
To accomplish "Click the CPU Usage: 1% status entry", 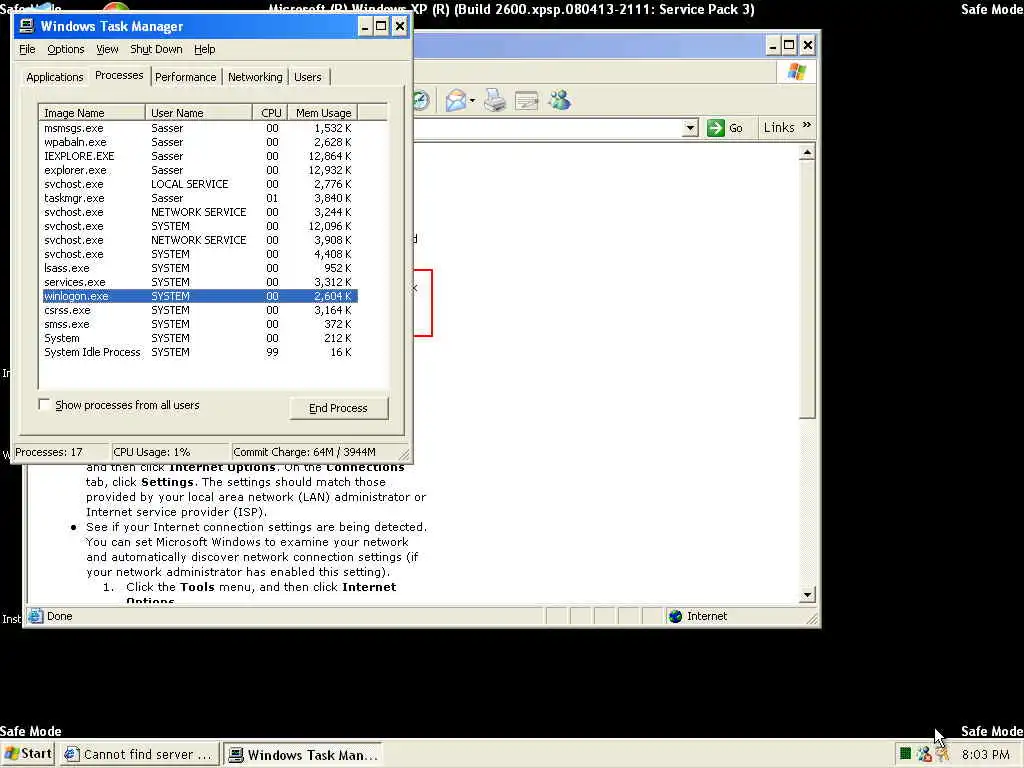I will [x=170, y=452].
